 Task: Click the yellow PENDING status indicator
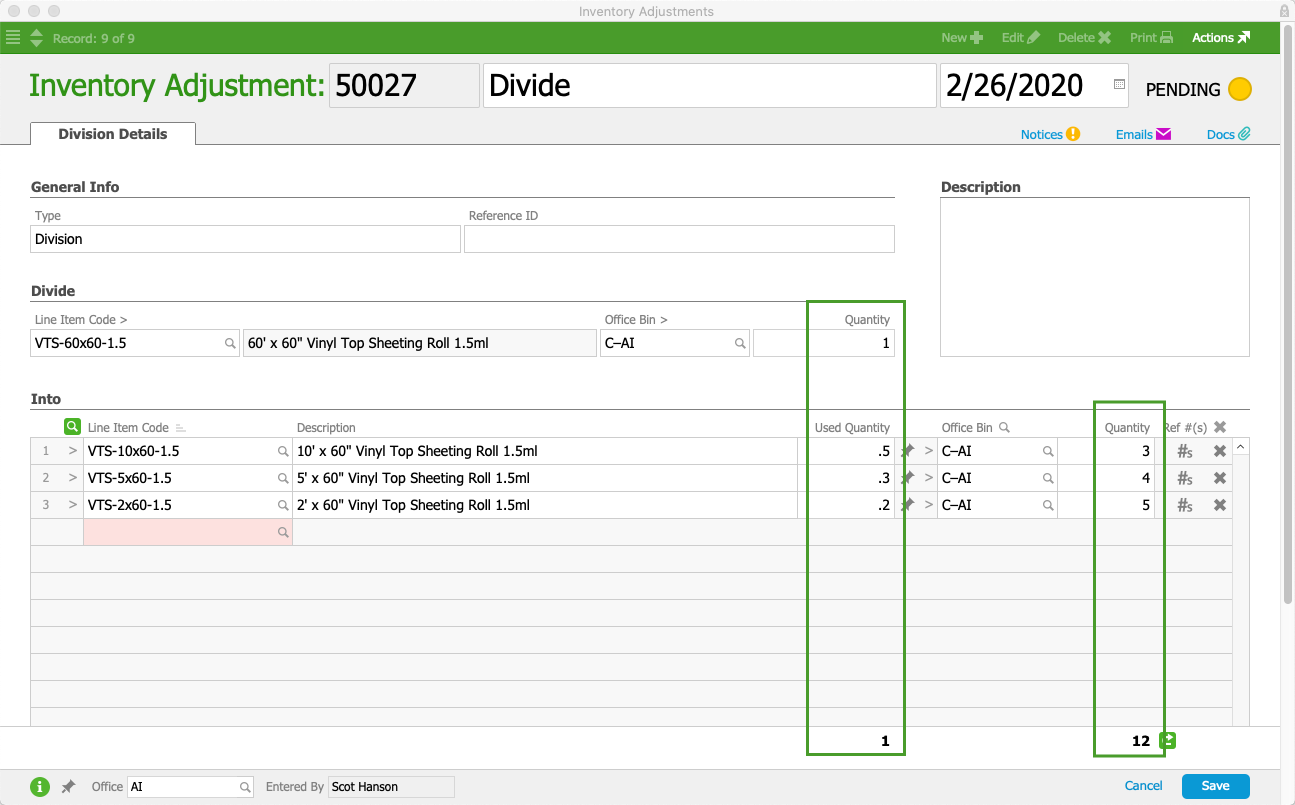coord(1240,89)
